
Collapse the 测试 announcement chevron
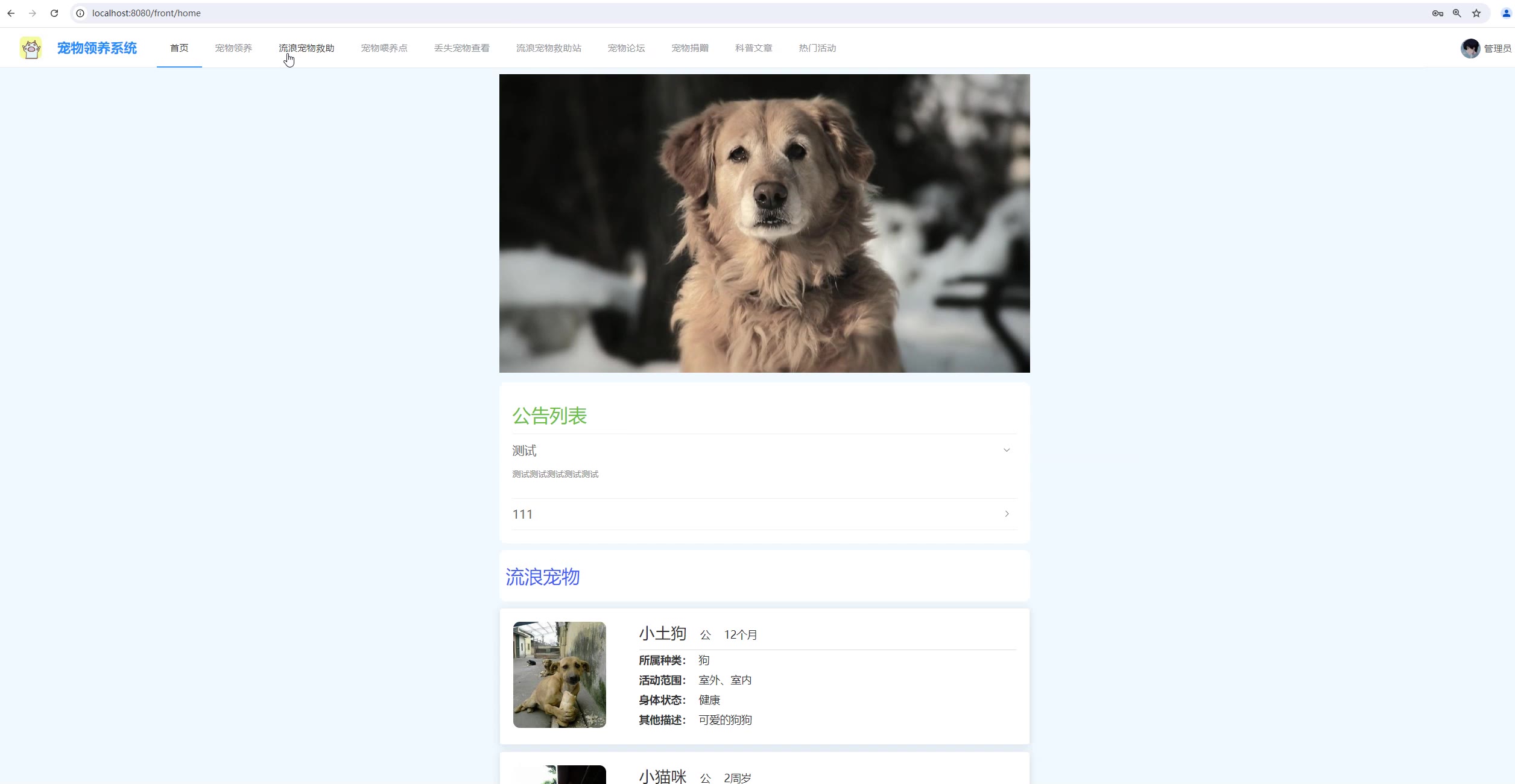coord(1007,450)
